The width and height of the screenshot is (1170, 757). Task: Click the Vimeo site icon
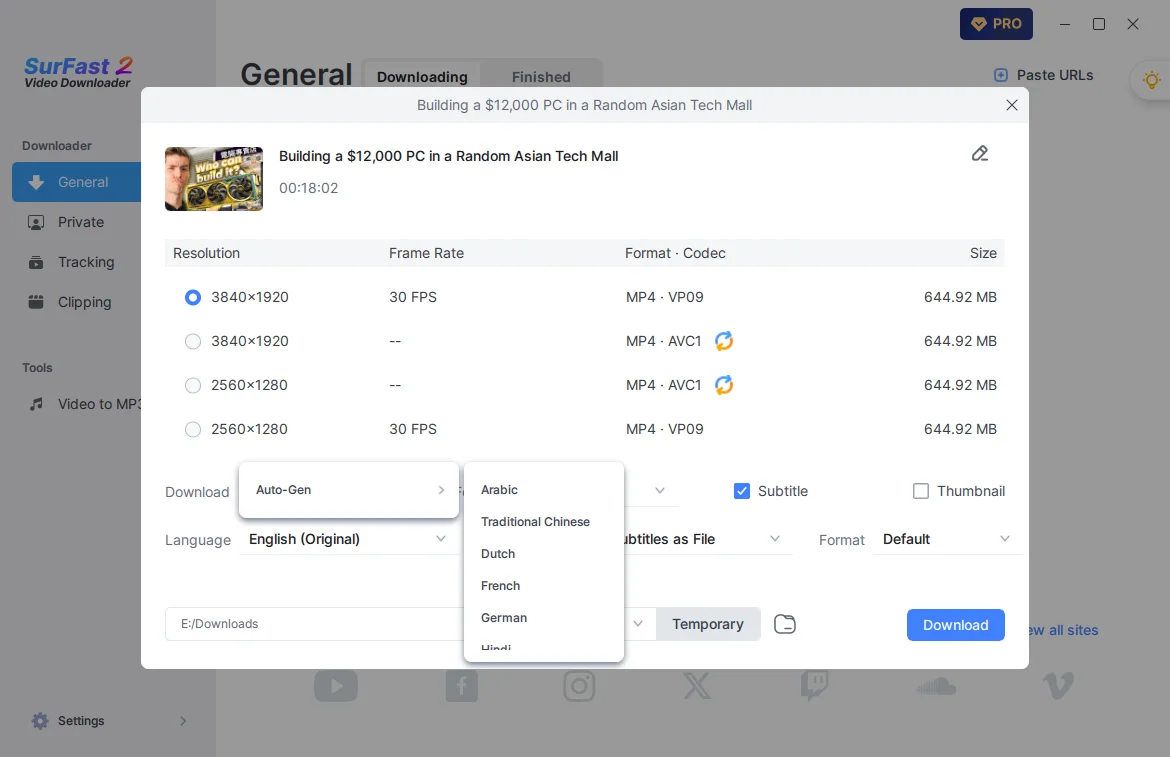point(1058,686)
